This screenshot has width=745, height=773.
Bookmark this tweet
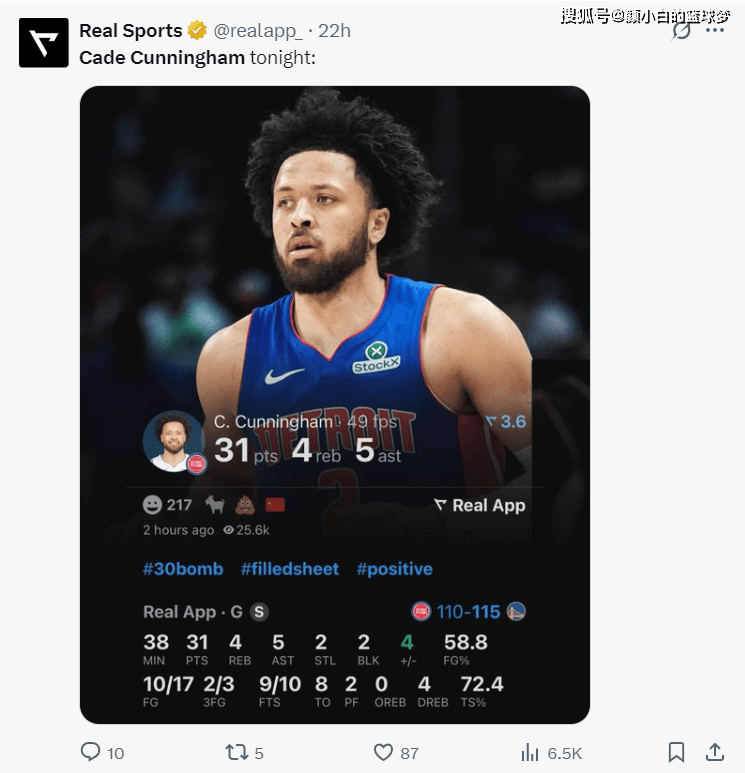click(677, 752)
